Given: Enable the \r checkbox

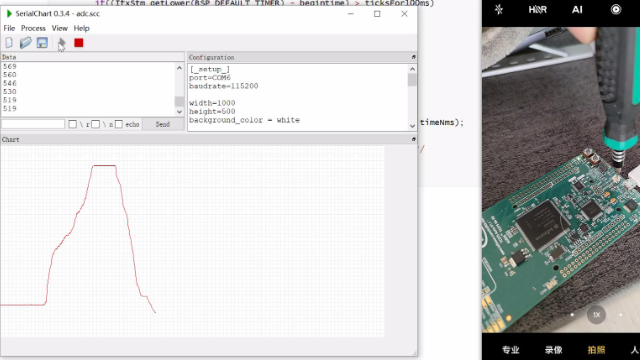Looking at the screenshot, I should (x=73, y=124).
